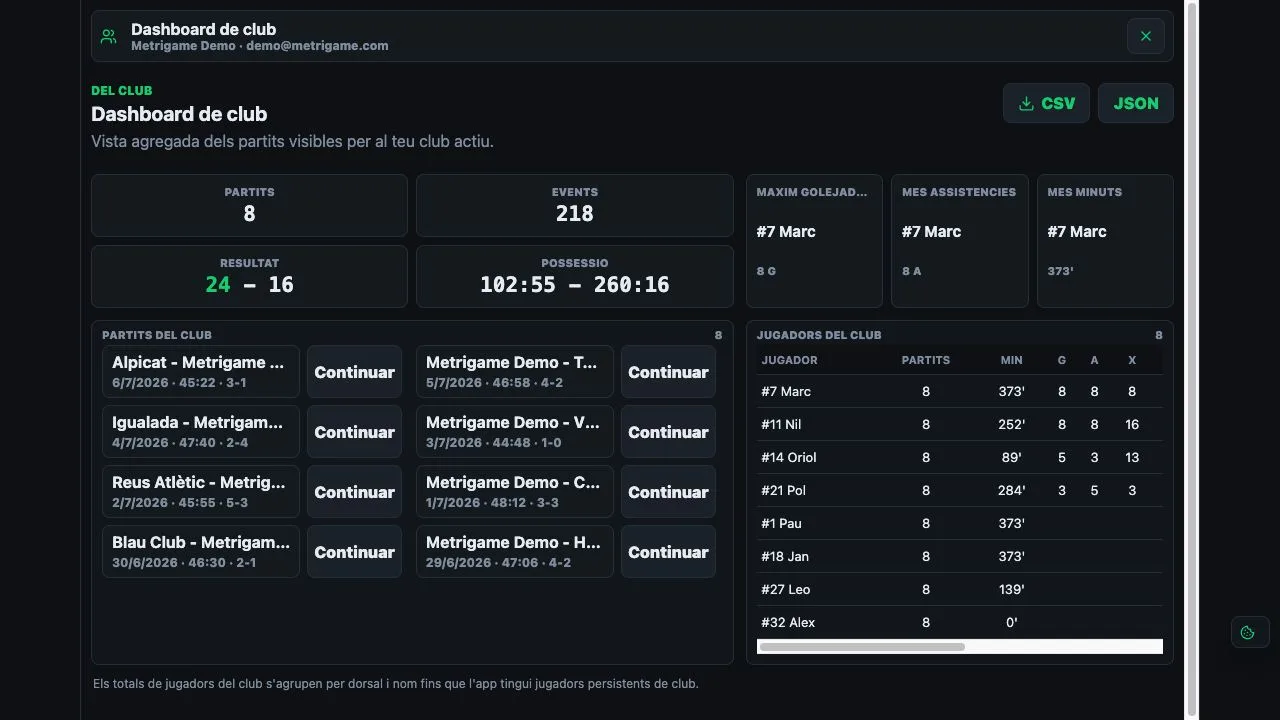Open the Igualada - Metrigame match card
The image size is (1280, 720).
click(x=201, y=432)
